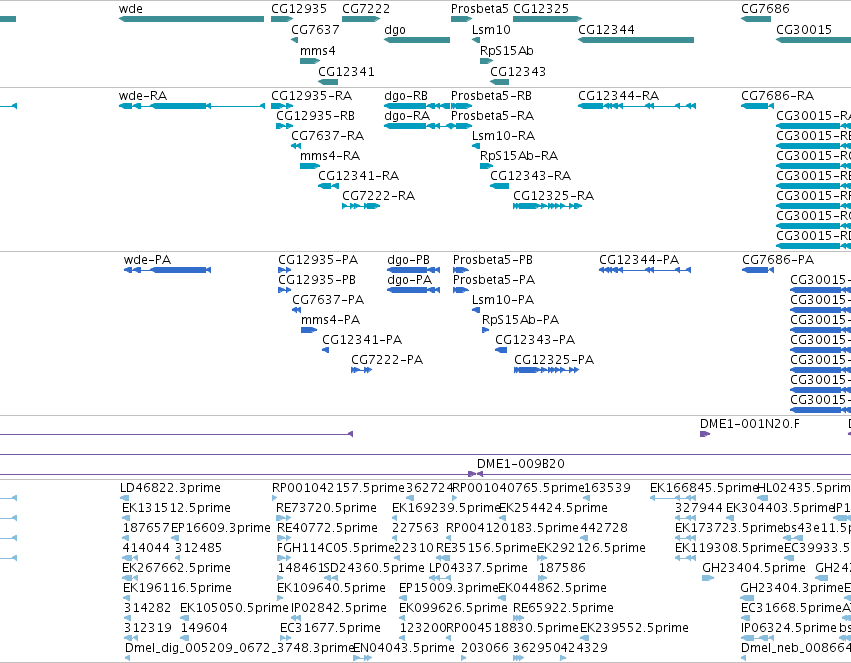Click the Prosbeta5-PA protein label

point(494,280)
